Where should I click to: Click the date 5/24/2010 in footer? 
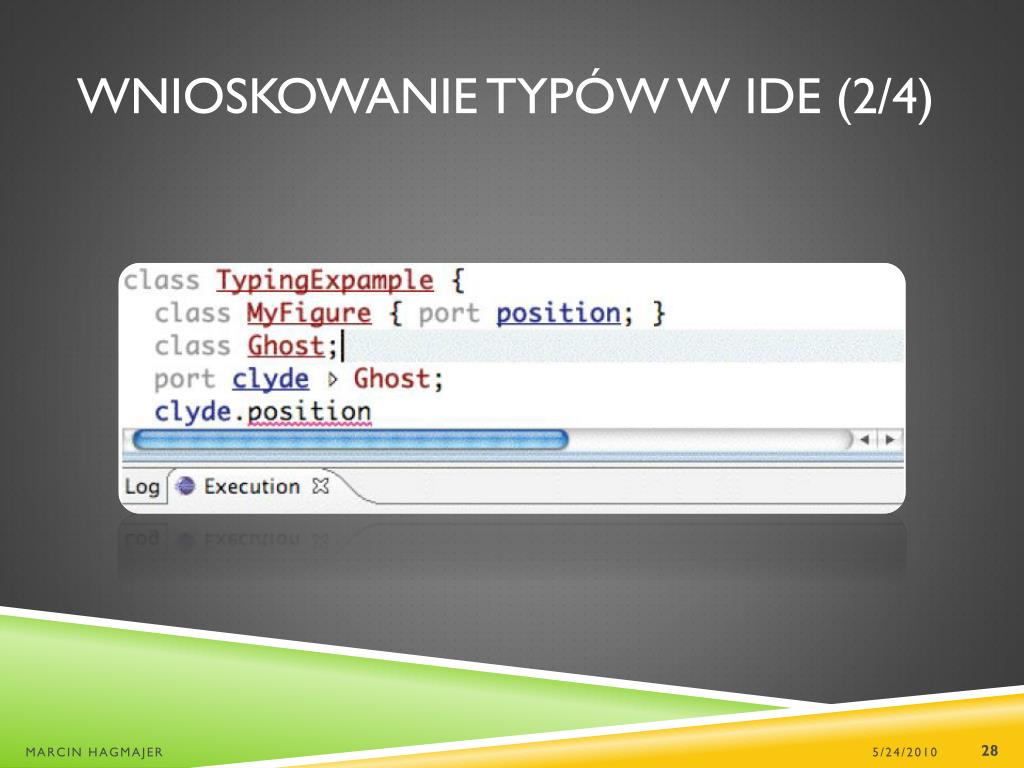904,752
